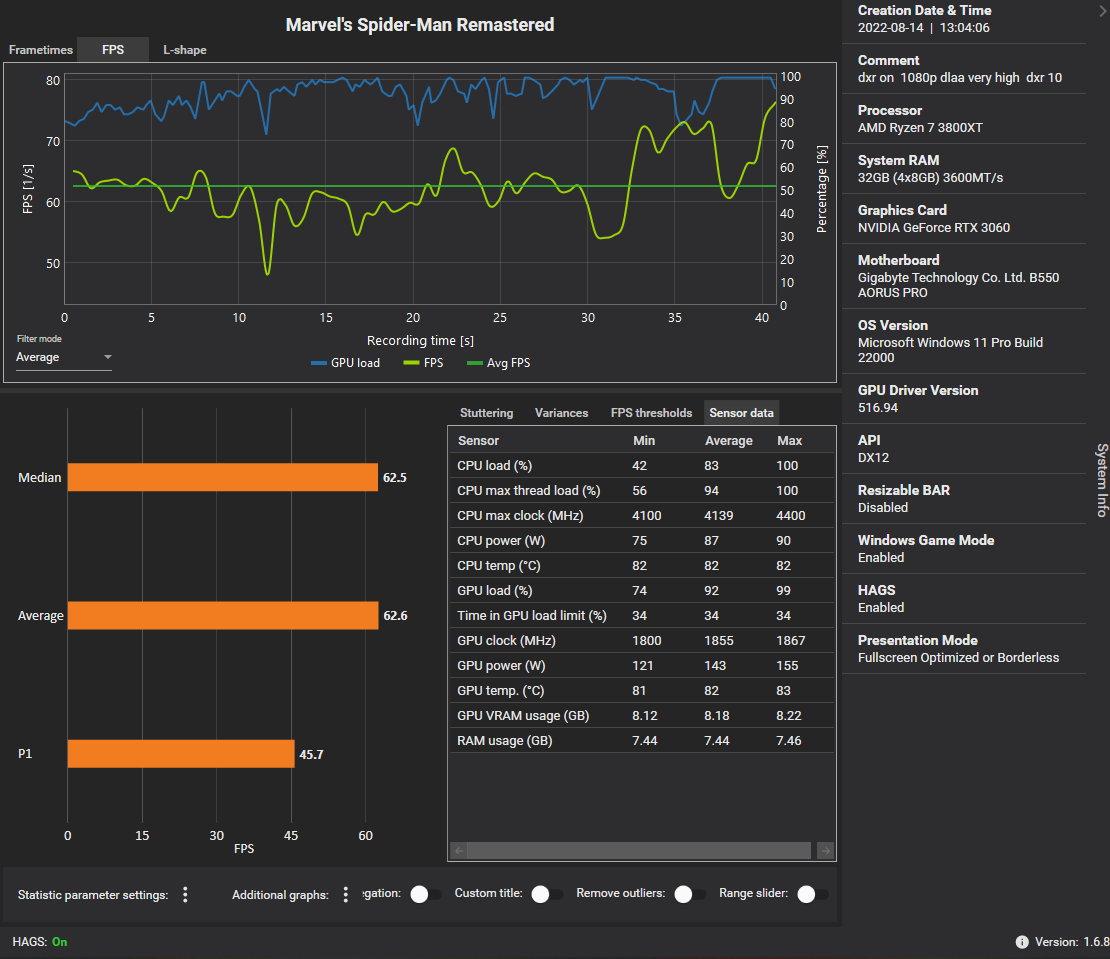This screenshot has height=959, width=1110.
Task: Select the CPU power (W) row
Action: pyautogui.click(x=641, y=541)
